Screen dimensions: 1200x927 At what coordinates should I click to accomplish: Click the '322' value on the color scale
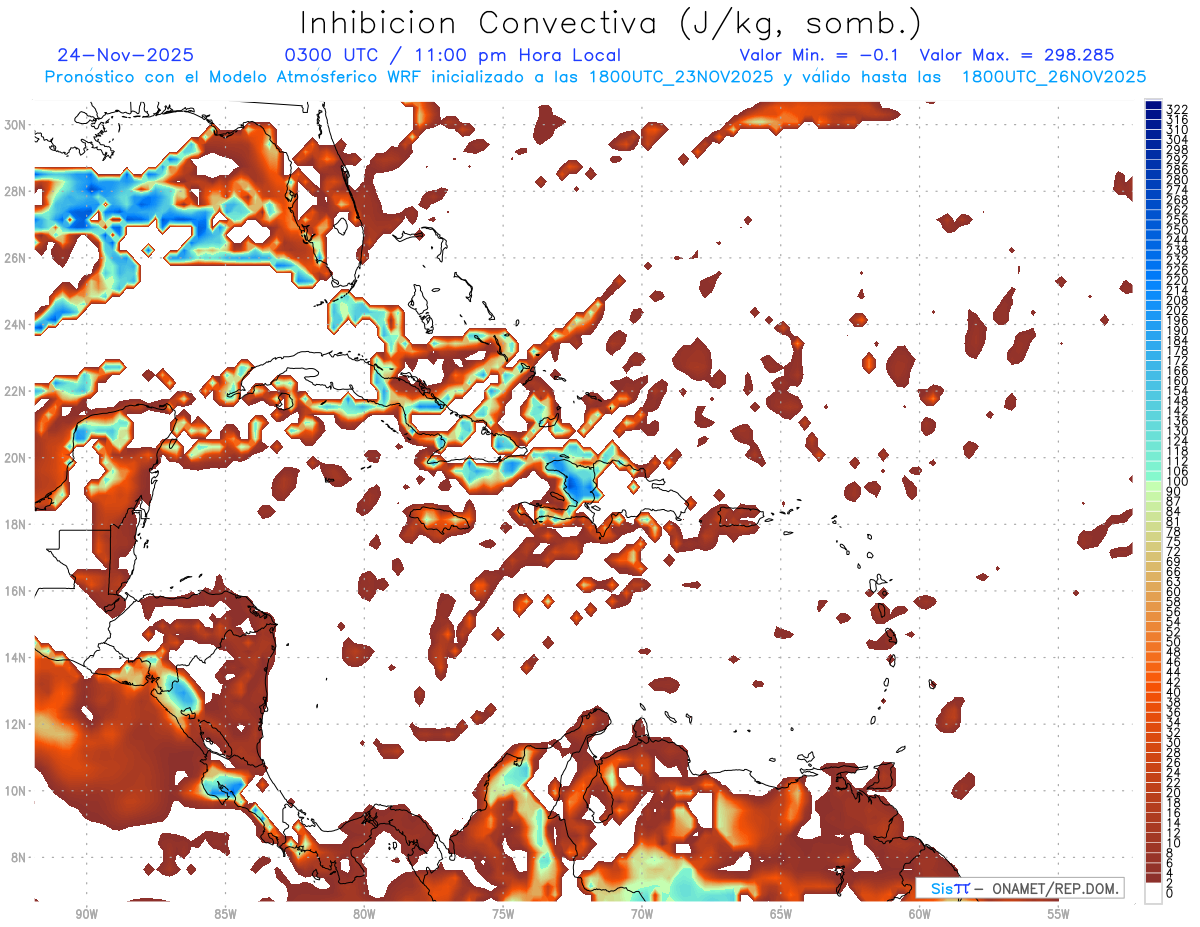tap(1177, 110)
